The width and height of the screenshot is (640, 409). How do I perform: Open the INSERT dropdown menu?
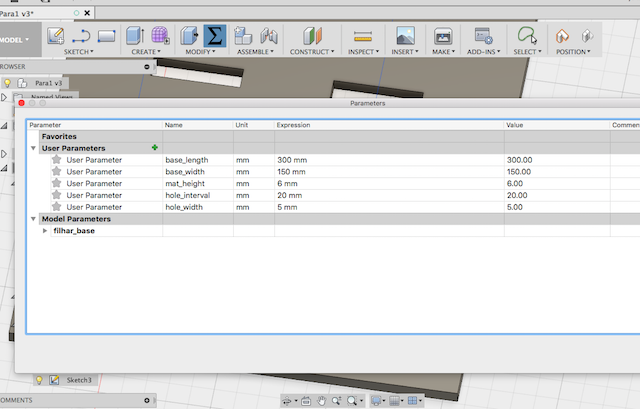[x=404, y=52]
